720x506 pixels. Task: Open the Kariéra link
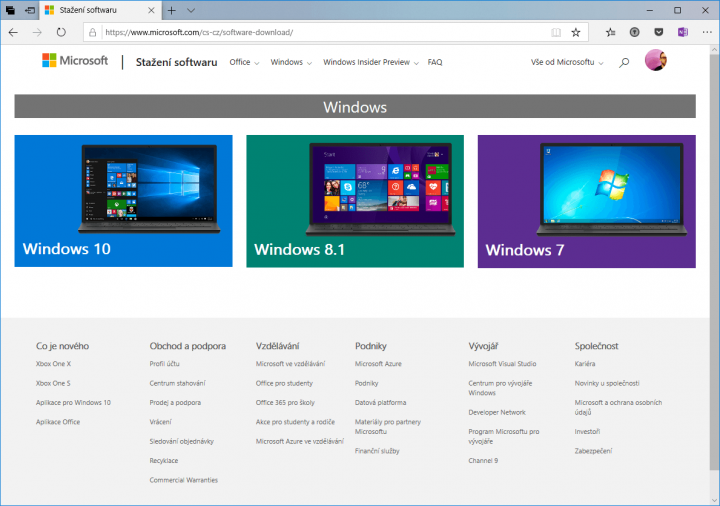(585, 364)
